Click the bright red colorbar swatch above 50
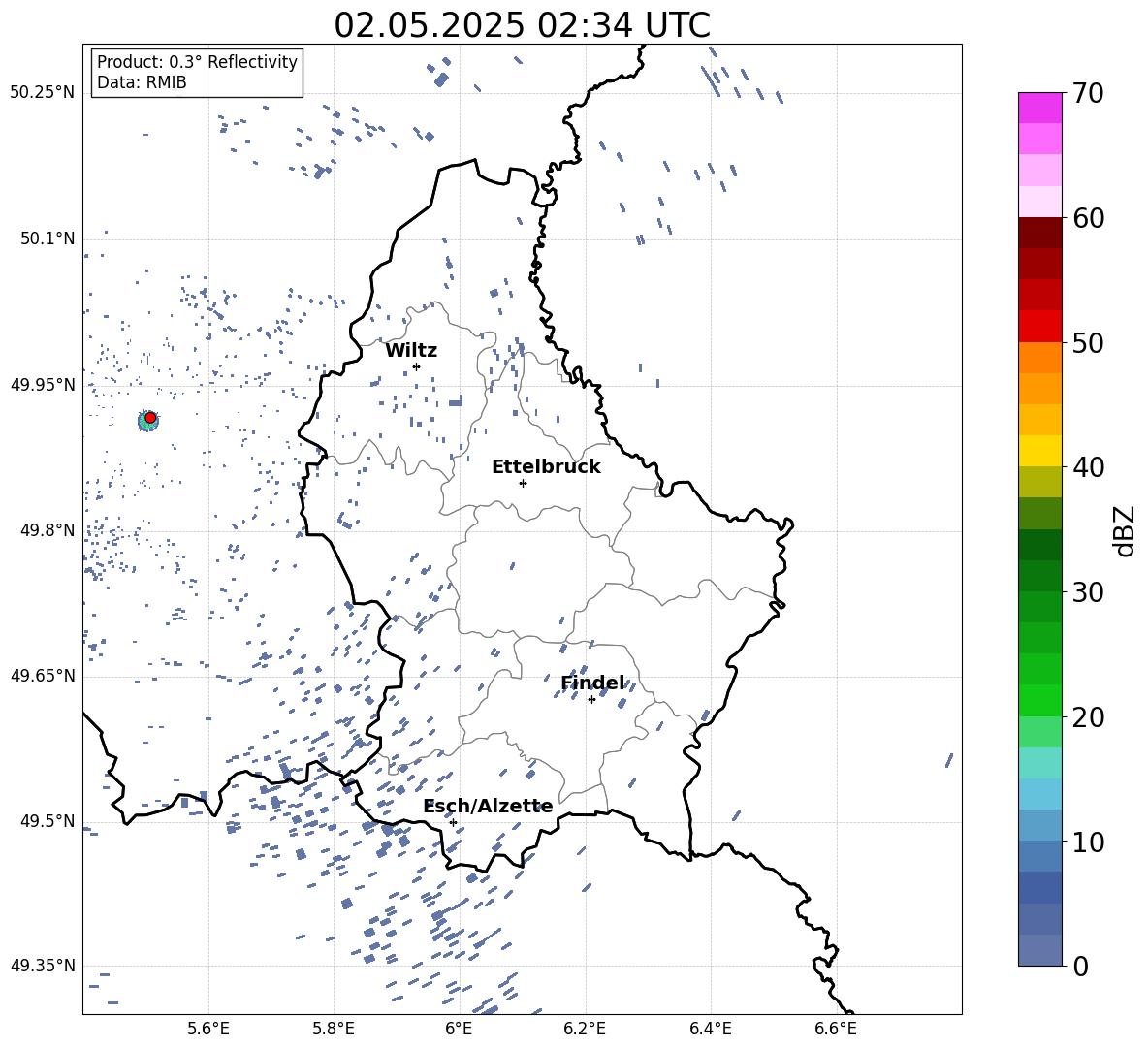Image resolution: width=1148 pixels, height=1048 pixels. click(x=1040, y=327)
